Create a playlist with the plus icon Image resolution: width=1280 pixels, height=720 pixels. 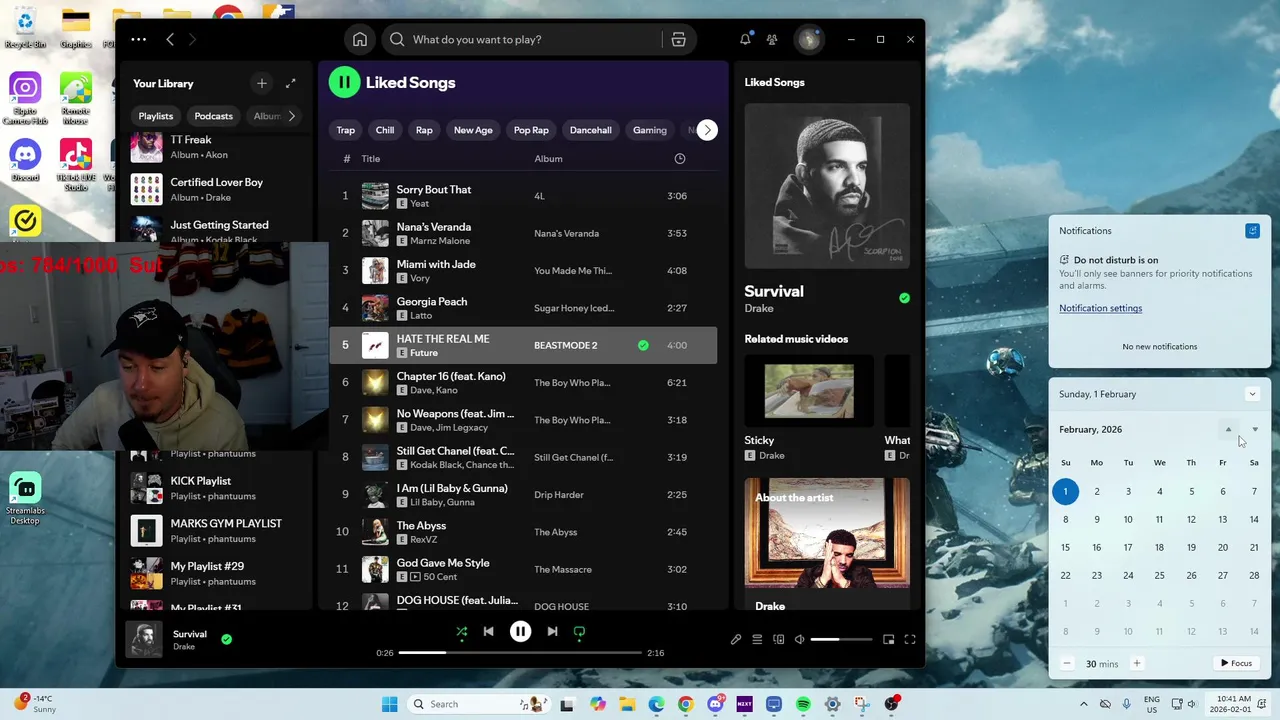261,84
